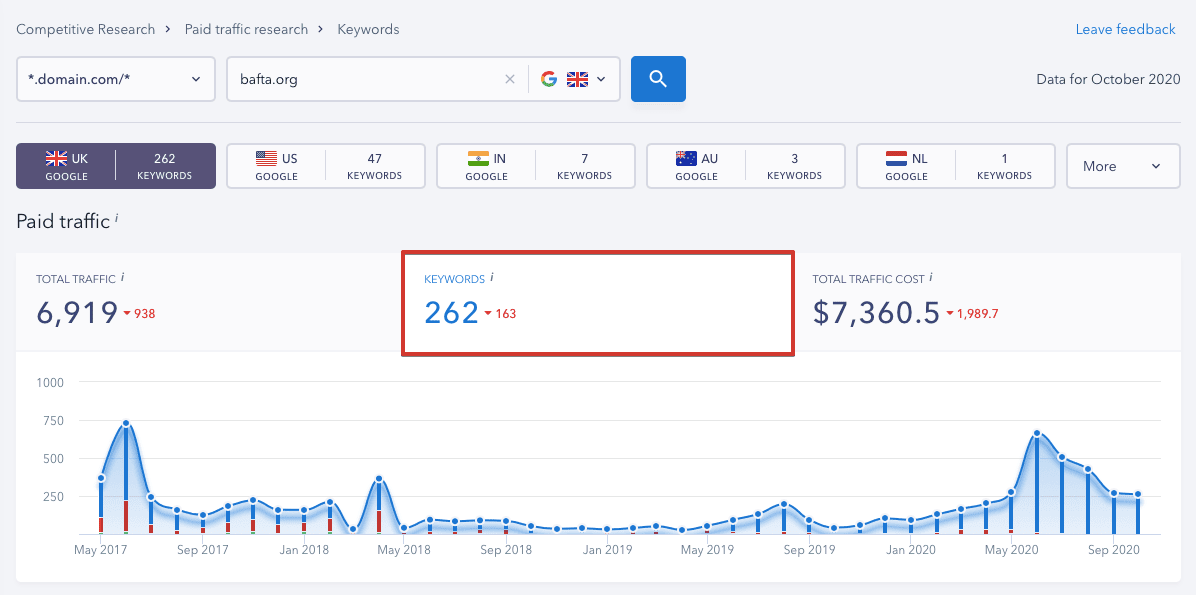The height and width of the screenshot is (595, 1196).
Task: Click the "Paid traffic" section heading
Action: coord(63,221)
